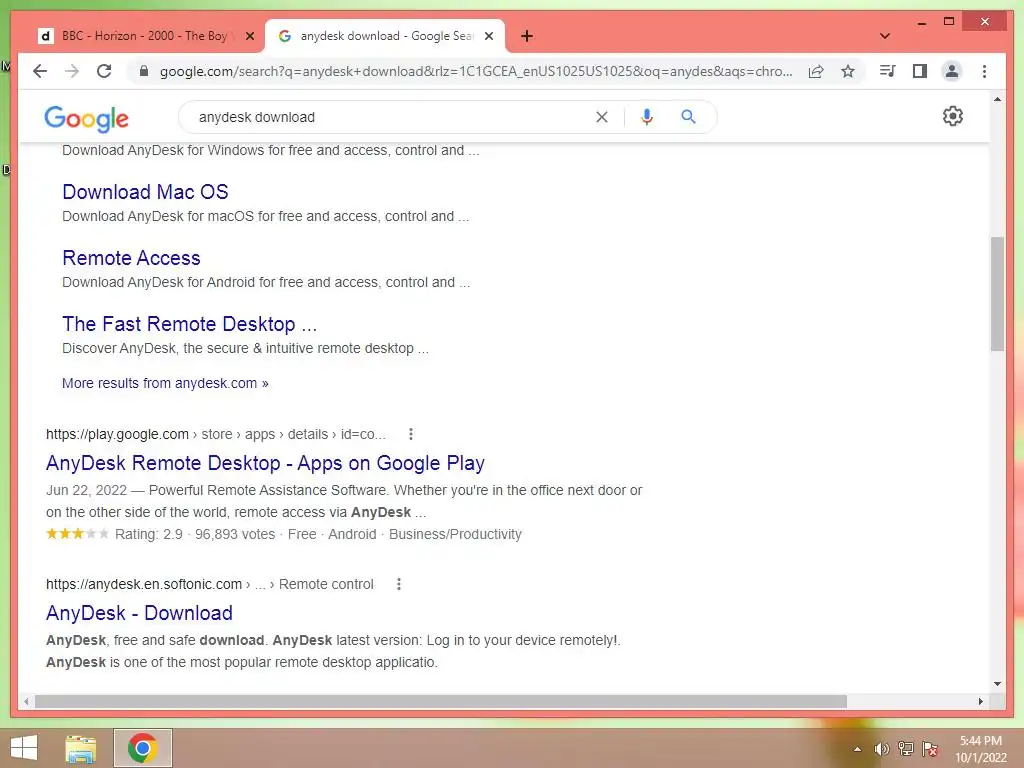1024x768 pixels.
Task: Click the 'Download AnyDesk for macOS' snippet
Action: (266, 217)
